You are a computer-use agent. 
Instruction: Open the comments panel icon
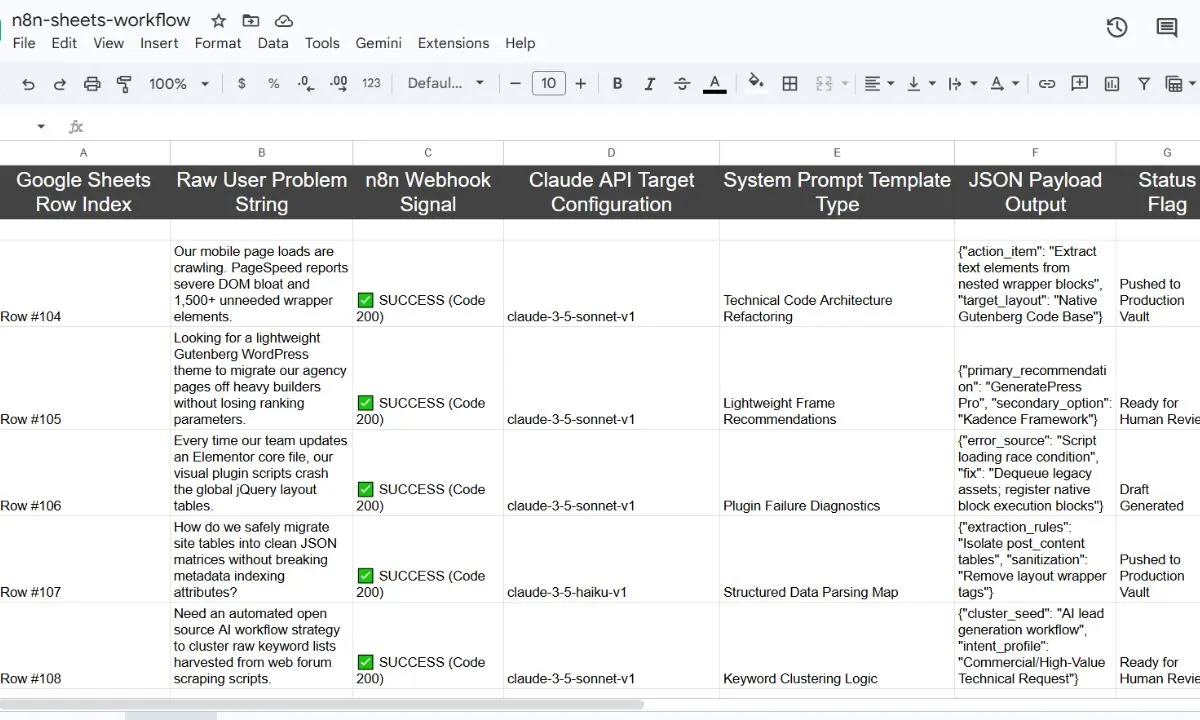[x=1167, y=28]
